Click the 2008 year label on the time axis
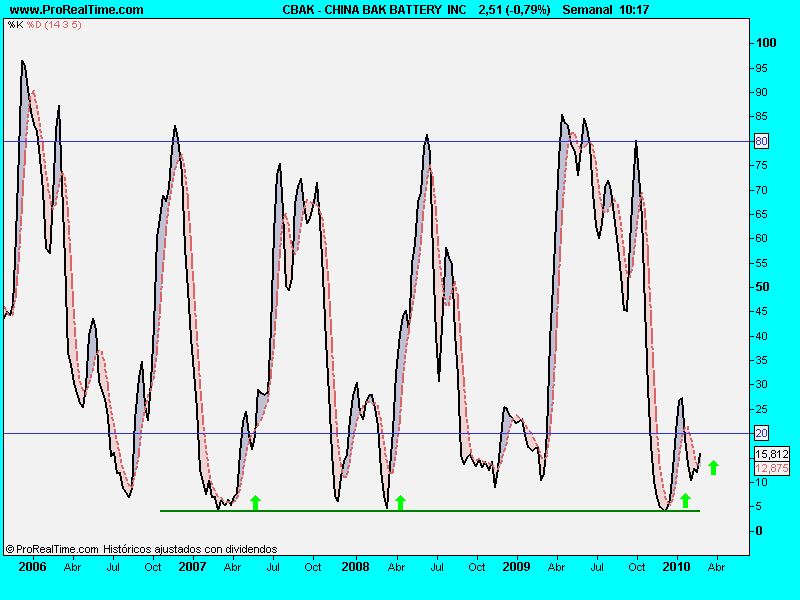The height and width of the screenshot is (600, 800). [x=356, y=567]
